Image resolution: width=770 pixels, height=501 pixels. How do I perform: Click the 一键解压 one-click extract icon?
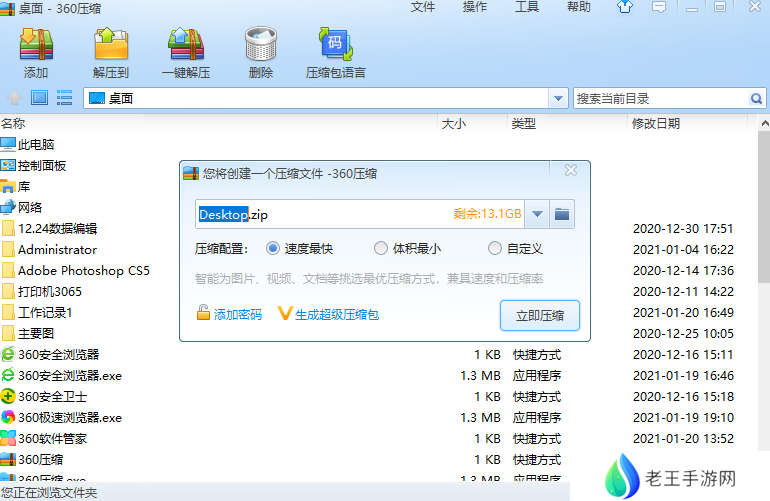click(186, 44)
